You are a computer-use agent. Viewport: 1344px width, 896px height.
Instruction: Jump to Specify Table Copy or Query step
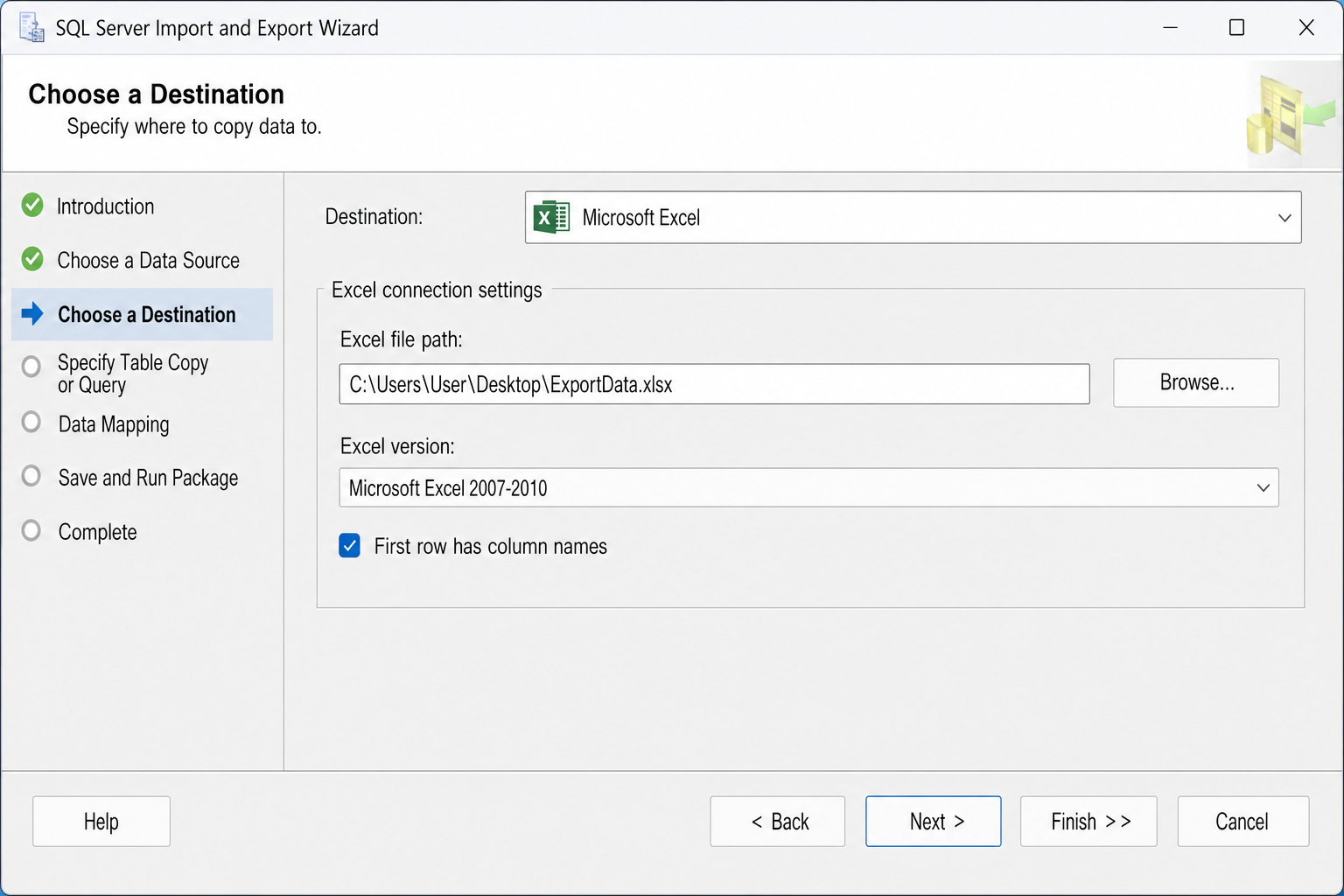click(133, 374)
